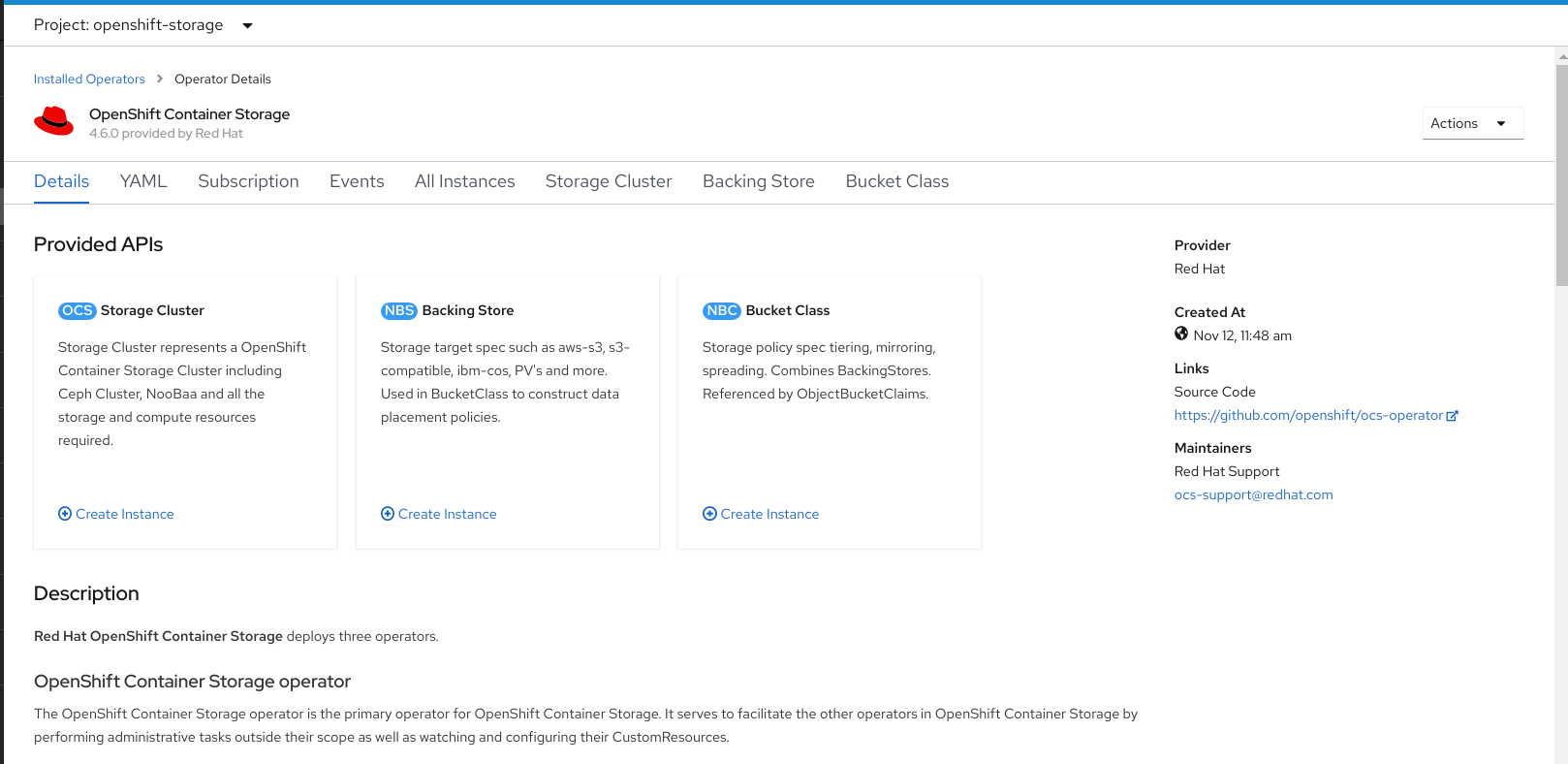
Task: Click the globe icon beside the creation date
Action: [1181, 334]
